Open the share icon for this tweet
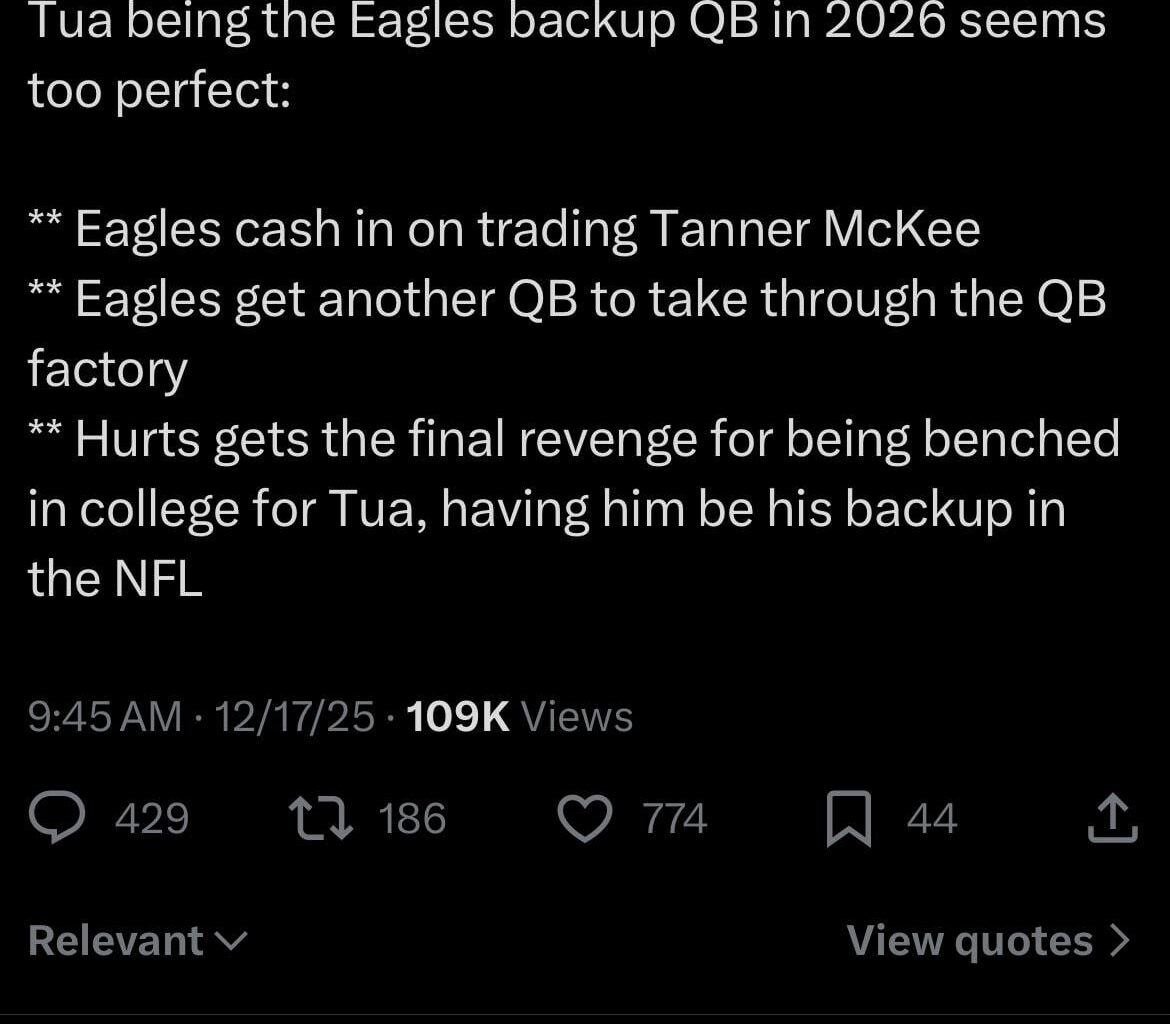The height and width of the screenshot is (1024, 1170). pos(1112,819)
